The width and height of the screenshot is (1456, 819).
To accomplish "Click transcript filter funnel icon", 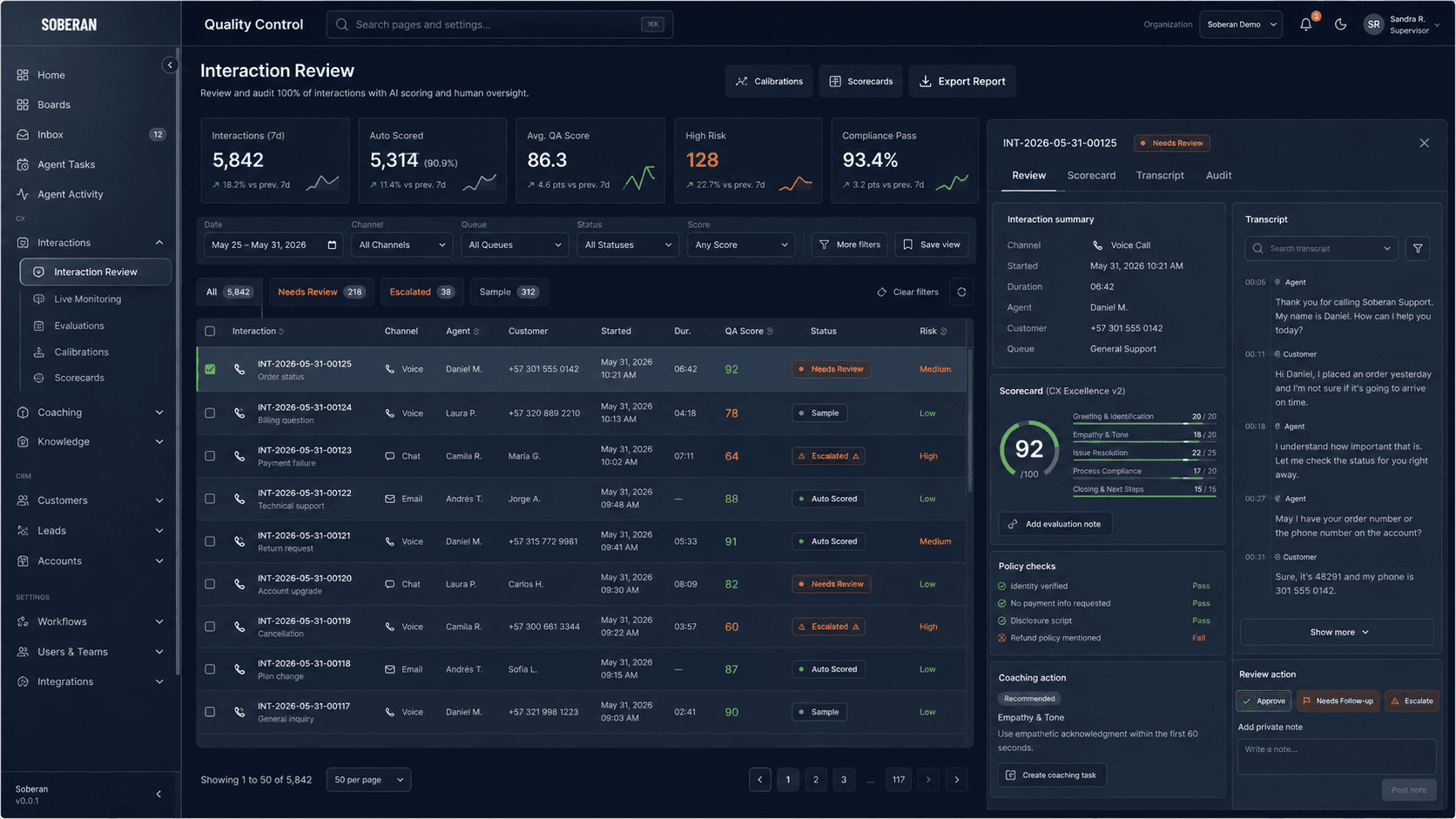I will [1418, 248].
